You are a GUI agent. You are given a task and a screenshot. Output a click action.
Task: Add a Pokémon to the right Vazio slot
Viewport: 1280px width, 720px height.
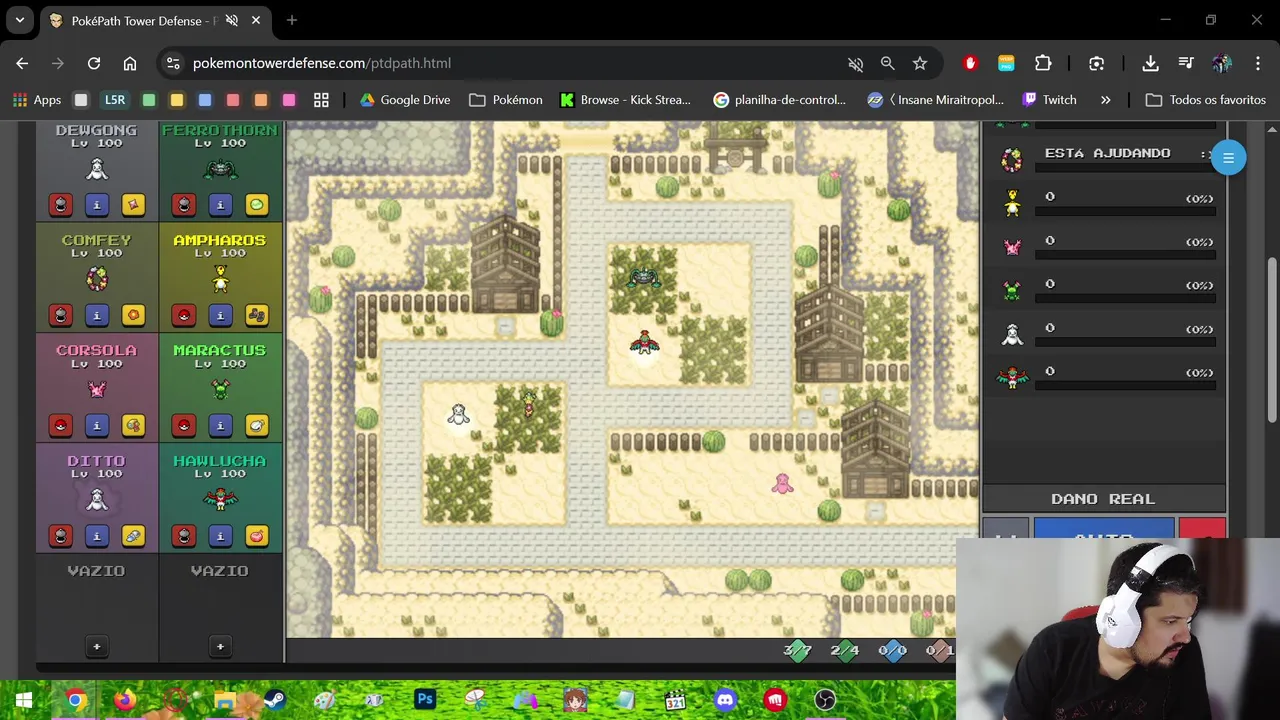click(x=220, y=646)
